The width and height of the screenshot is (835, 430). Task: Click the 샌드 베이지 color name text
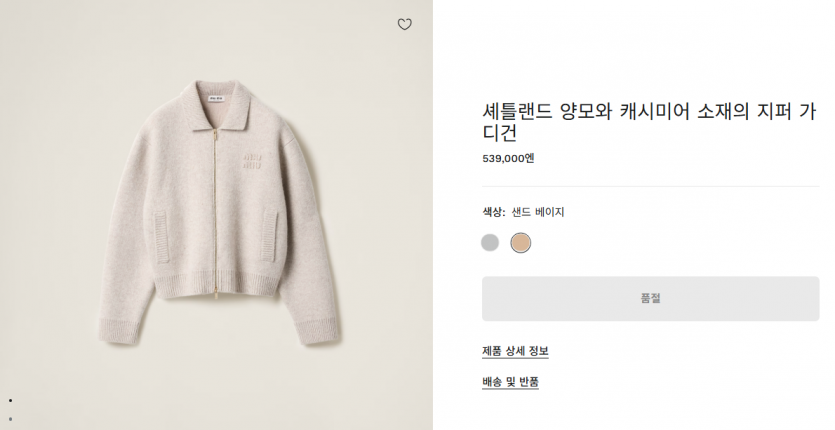538,212
